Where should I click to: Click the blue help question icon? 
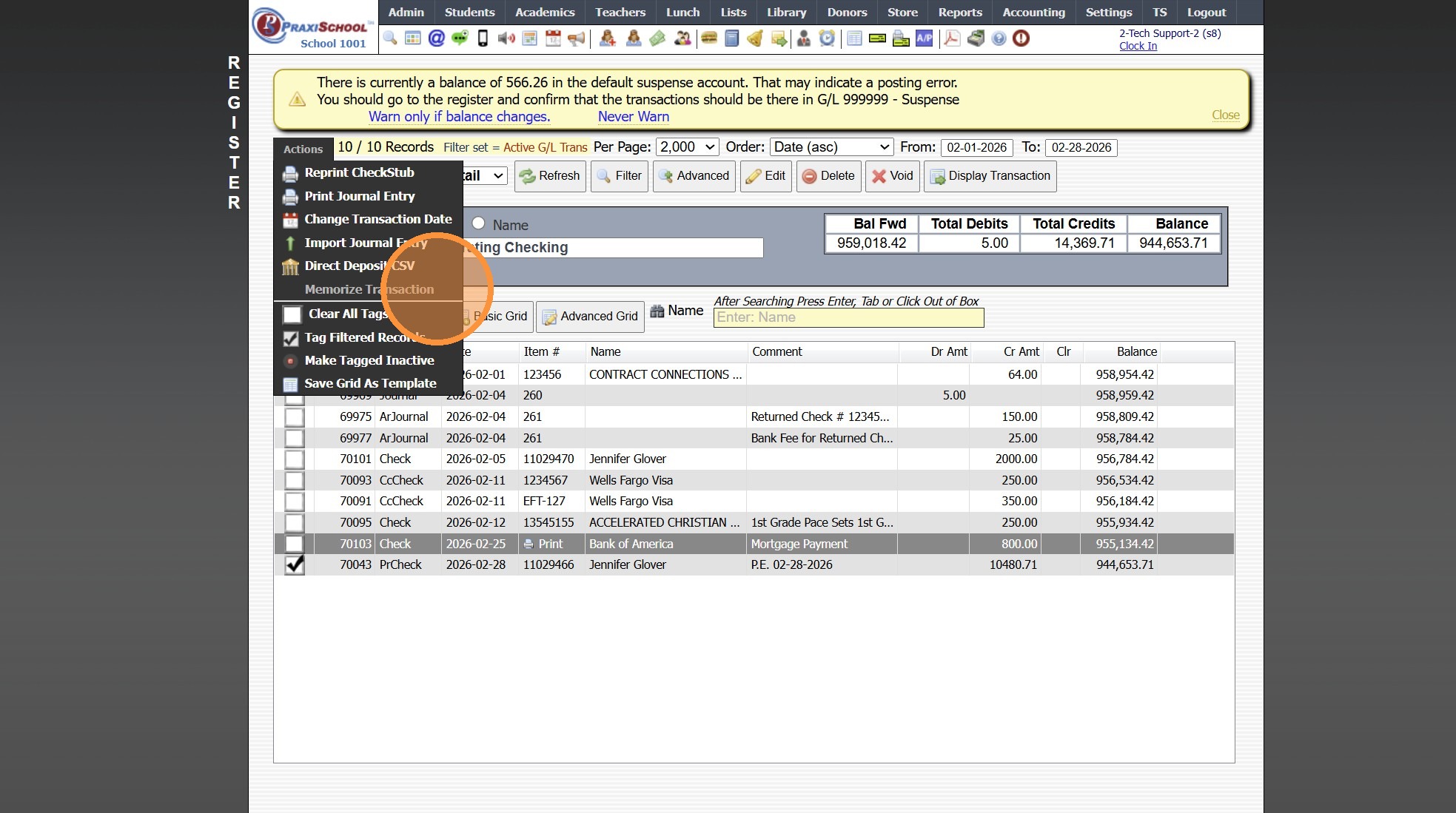[999, 38]
